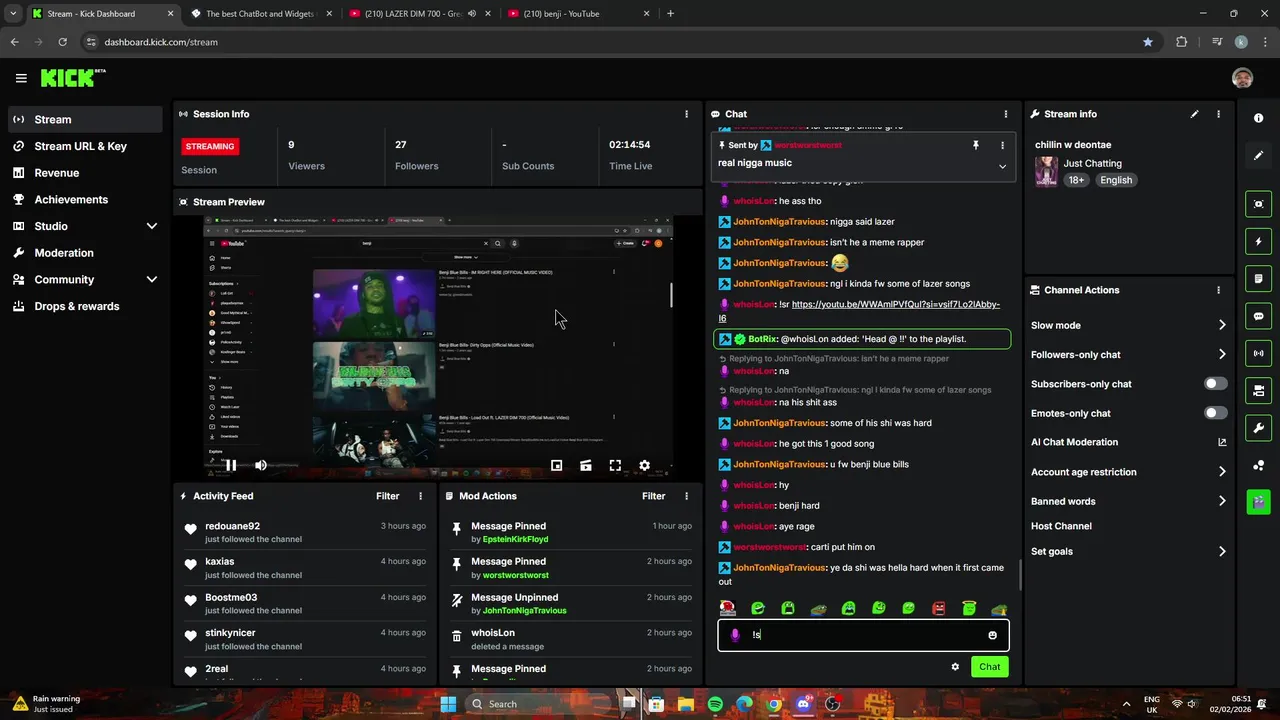Viewport: 1280px width, 720px height.
Task: Open browser tab list dropdown
Action: click(x=12, y=13)
